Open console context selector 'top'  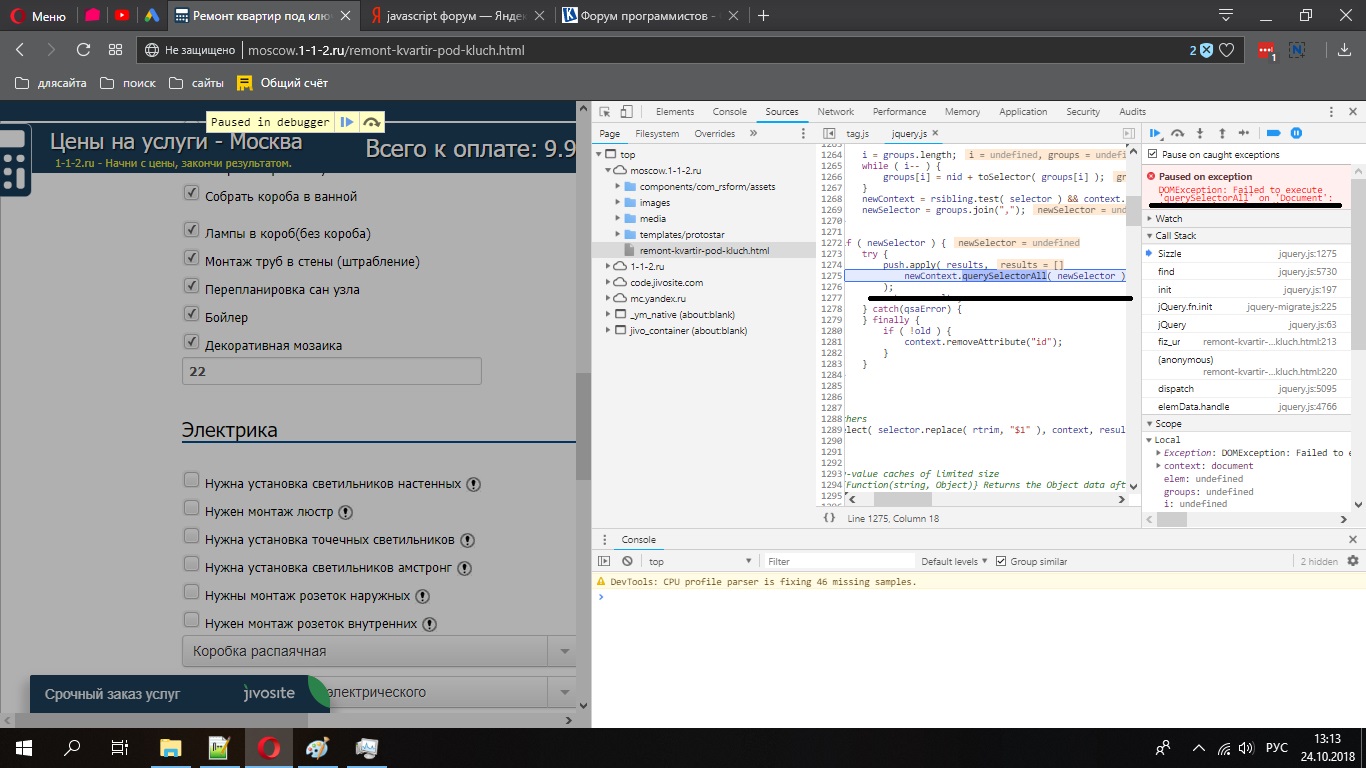coord(700,561)
